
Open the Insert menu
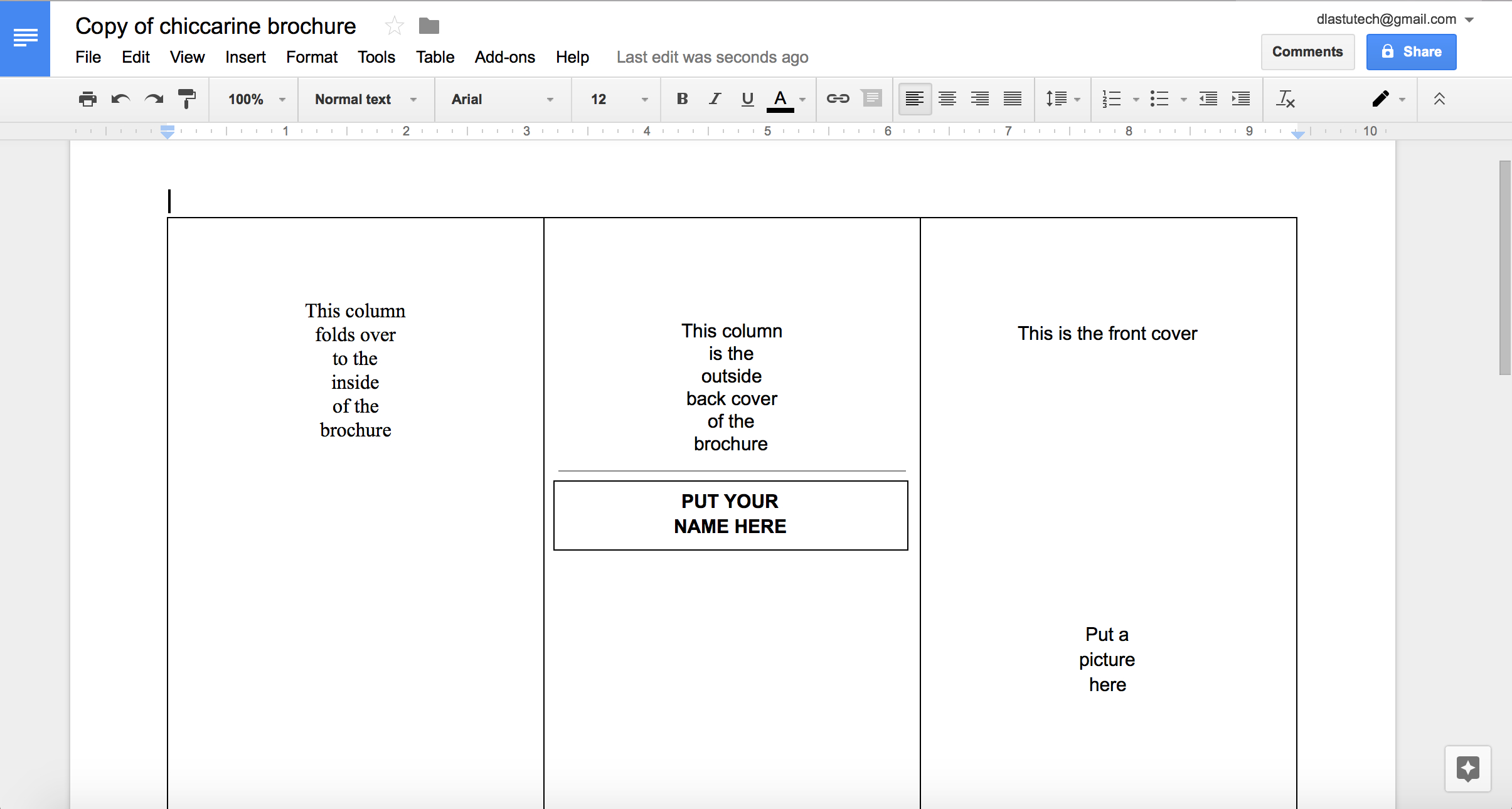[245, 57]
